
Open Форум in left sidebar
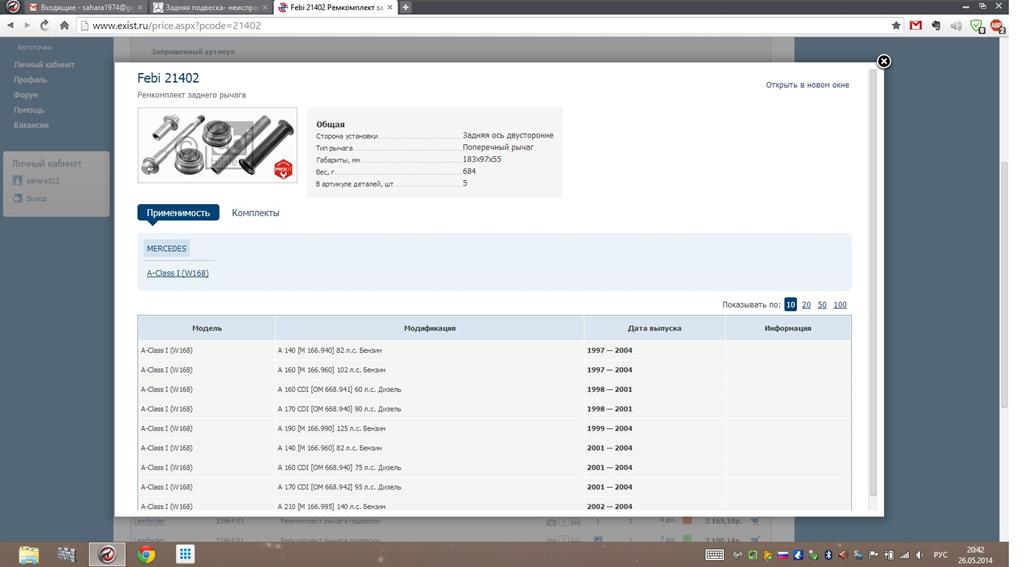(x=25, y=95)
